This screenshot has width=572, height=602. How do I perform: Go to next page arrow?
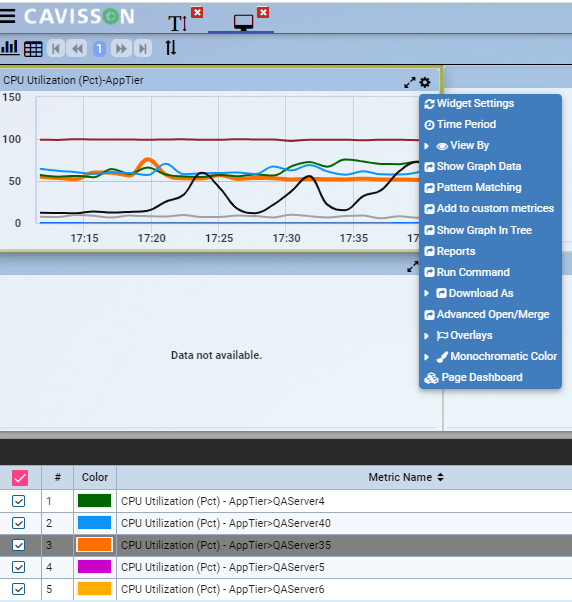(121, 49)
